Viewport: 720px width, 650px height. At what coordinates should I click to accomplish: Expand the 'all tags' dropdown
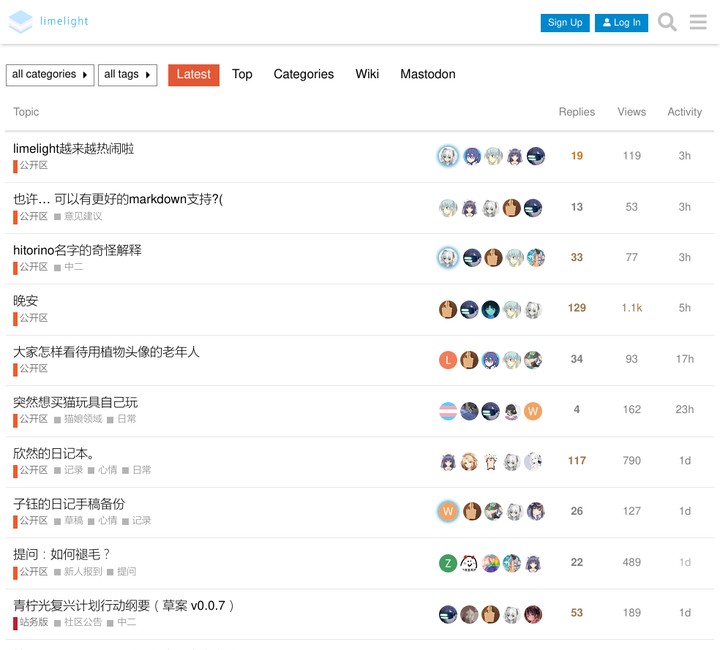pyautogui.click(x=127, y=75)
